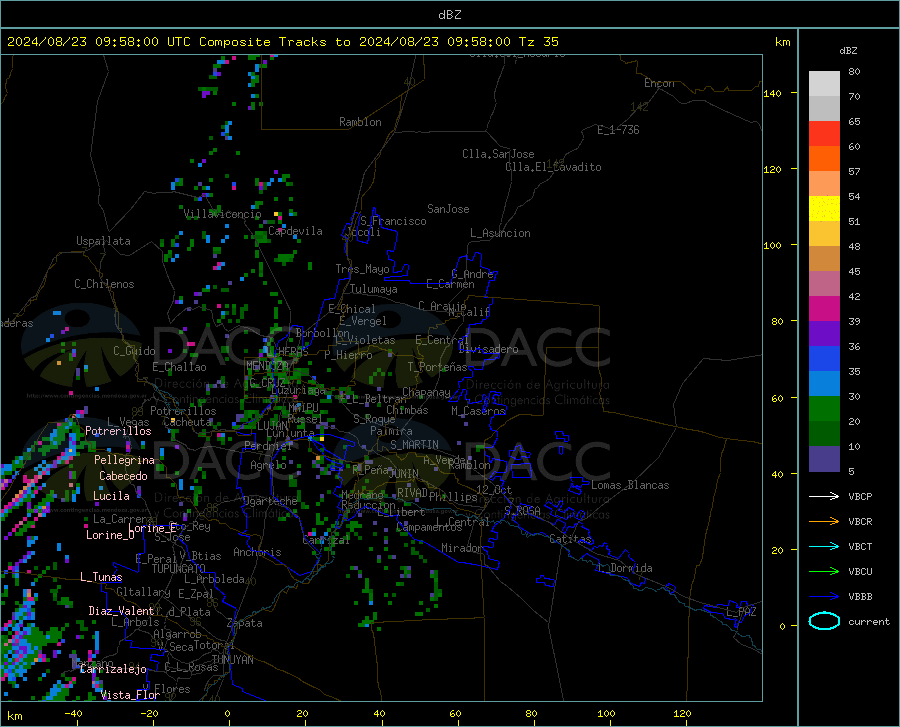Click the green VBCU arrow legend icon
Viewport: 900px width, 727px height.
pyautogui.click(x=824, y=572)
